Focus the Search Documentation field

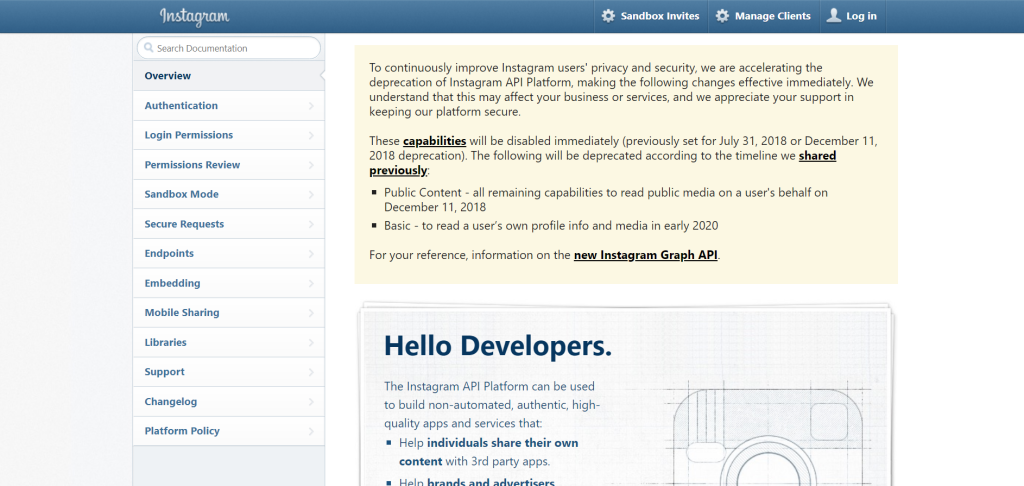(x=229, y=48)
